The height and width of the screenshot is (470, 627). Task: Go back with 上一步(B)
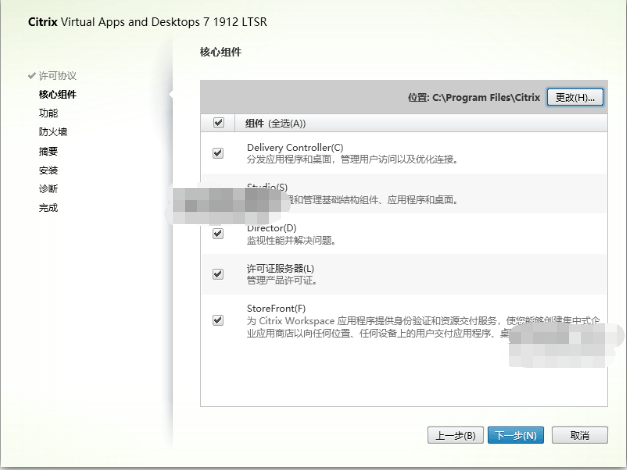tap(455, 435)
